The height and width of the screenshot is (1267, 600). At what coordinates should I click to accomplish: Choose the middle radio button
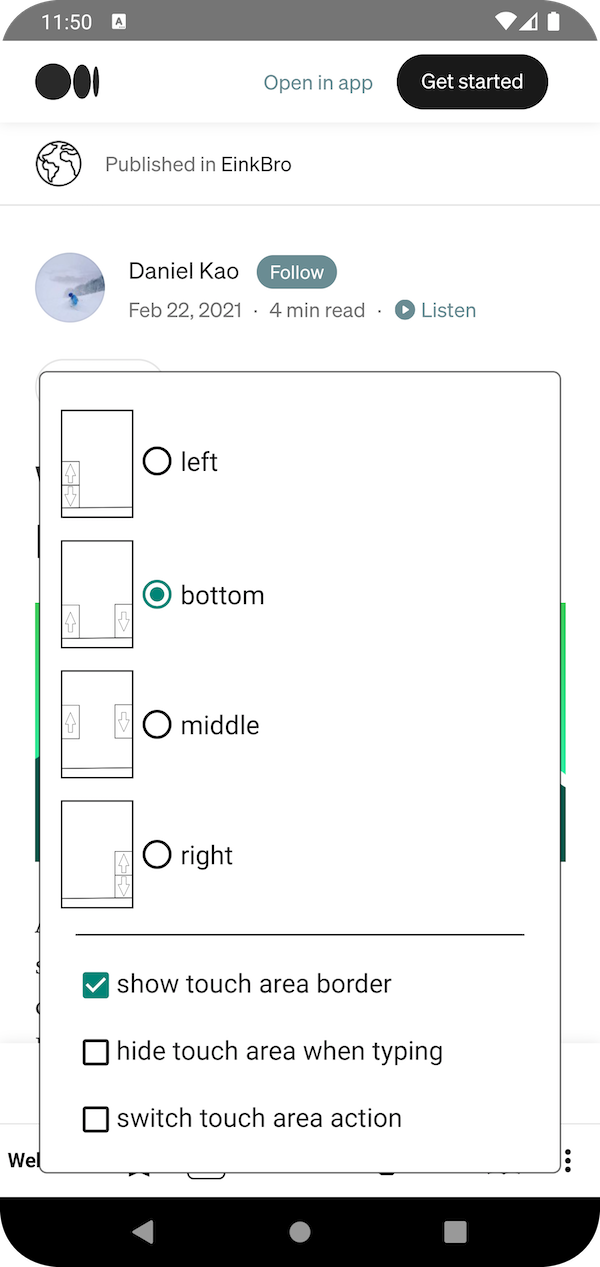pyautogui.click(x=157, y=724)
